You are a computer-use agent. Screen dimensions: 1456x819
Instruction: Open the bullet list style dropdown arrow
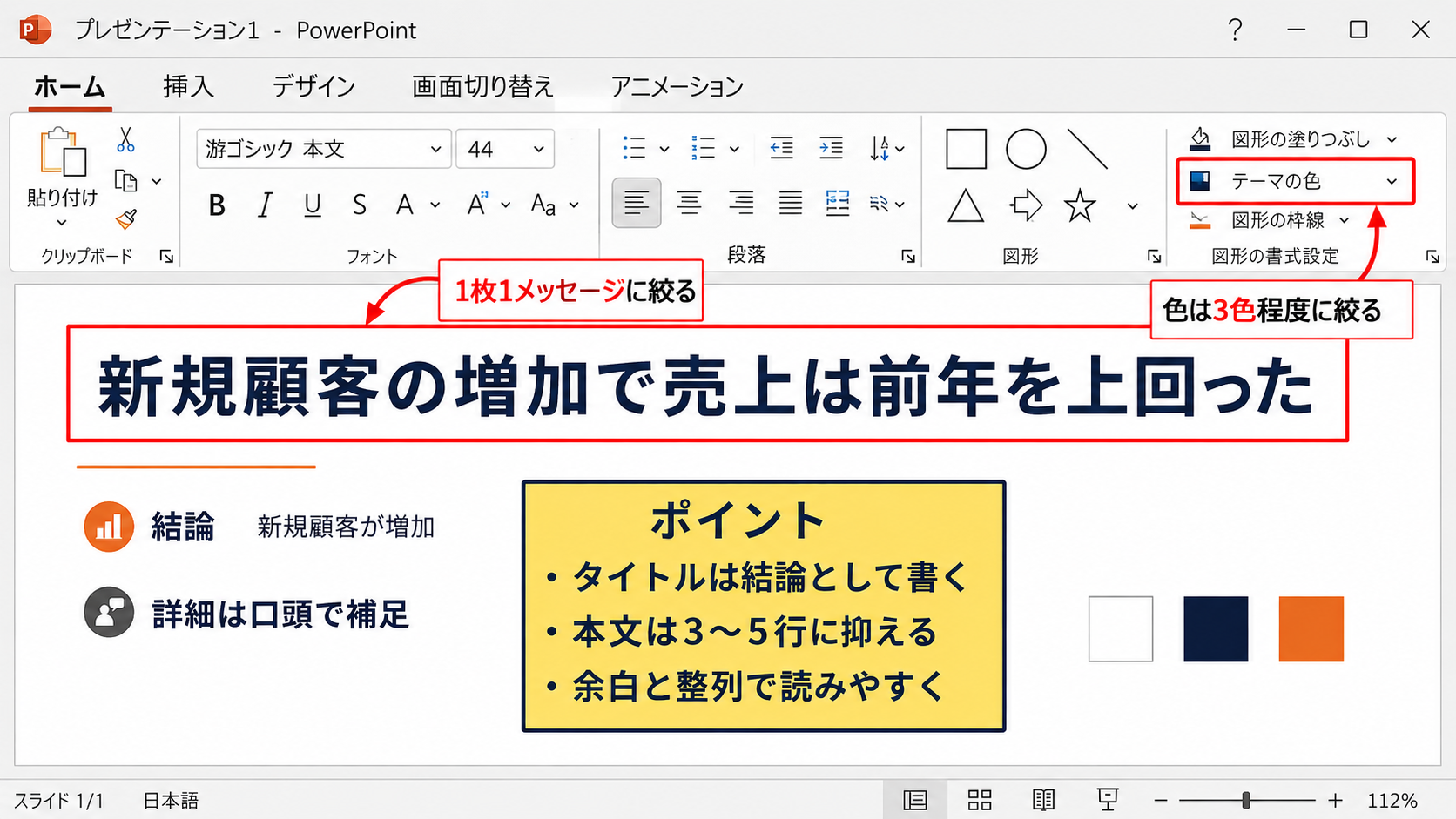point(664,149)
